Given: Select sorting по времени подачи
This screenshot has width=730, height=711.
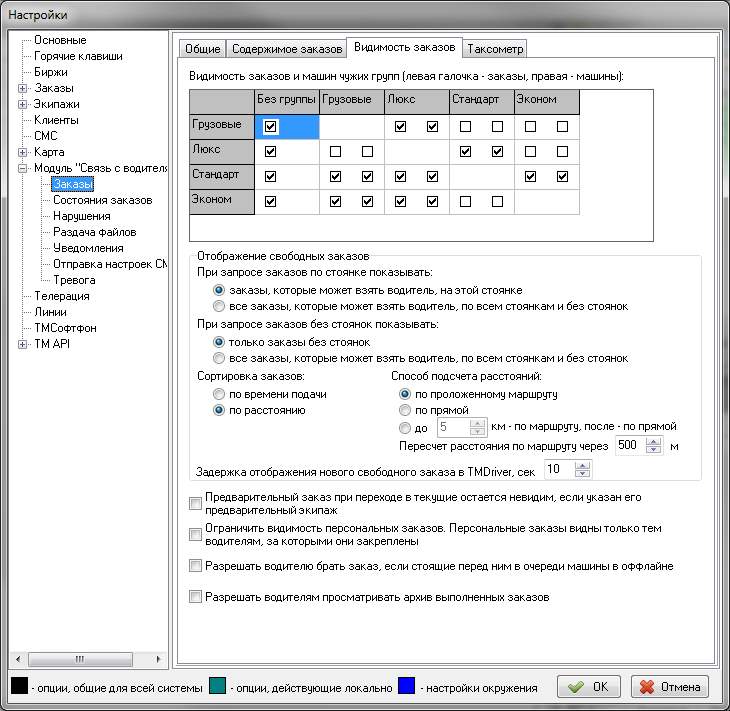Looking at the screenshot, I should coord(220,394).
